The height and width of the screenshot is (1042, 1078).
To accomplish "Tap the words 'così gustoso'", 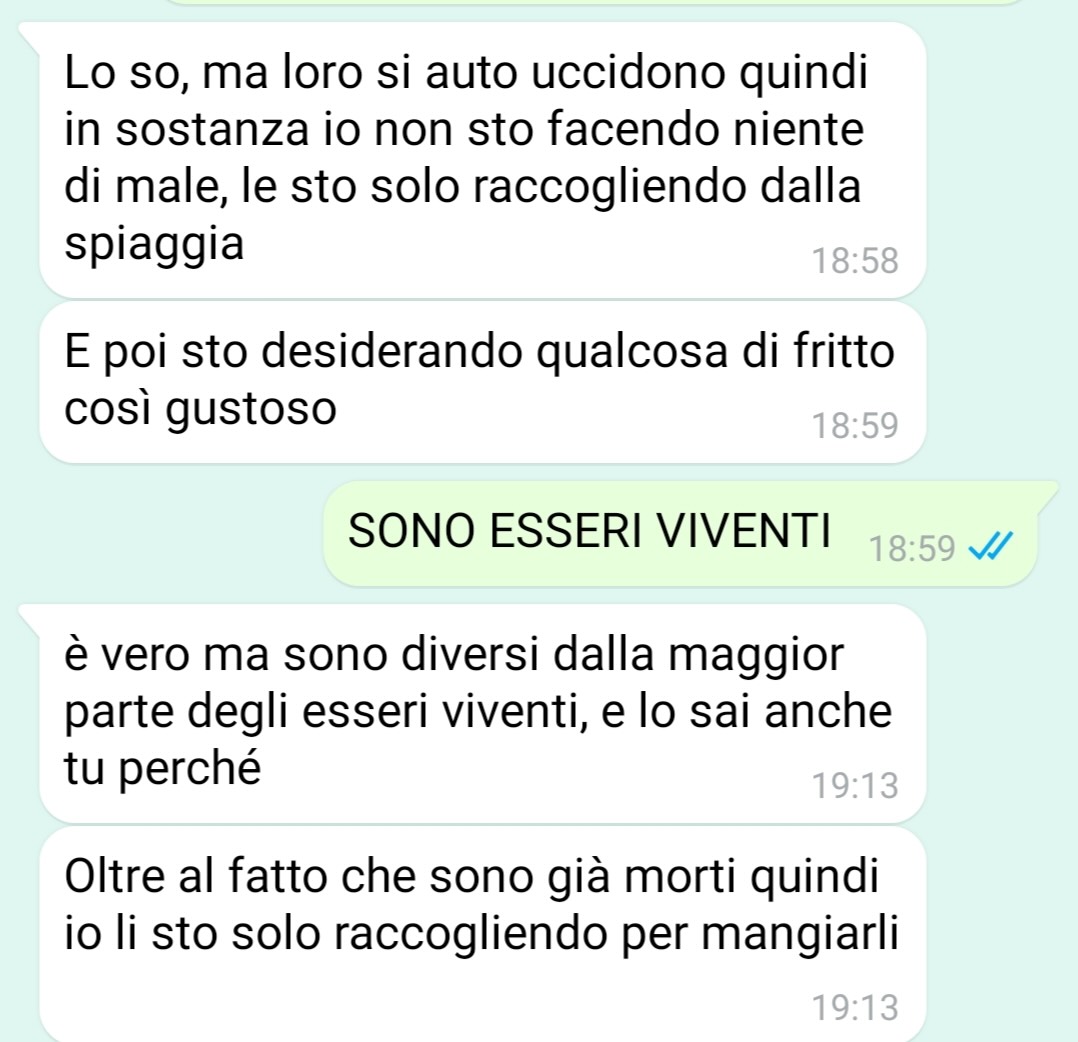I will pyautogui.click(x=200, y=410).
